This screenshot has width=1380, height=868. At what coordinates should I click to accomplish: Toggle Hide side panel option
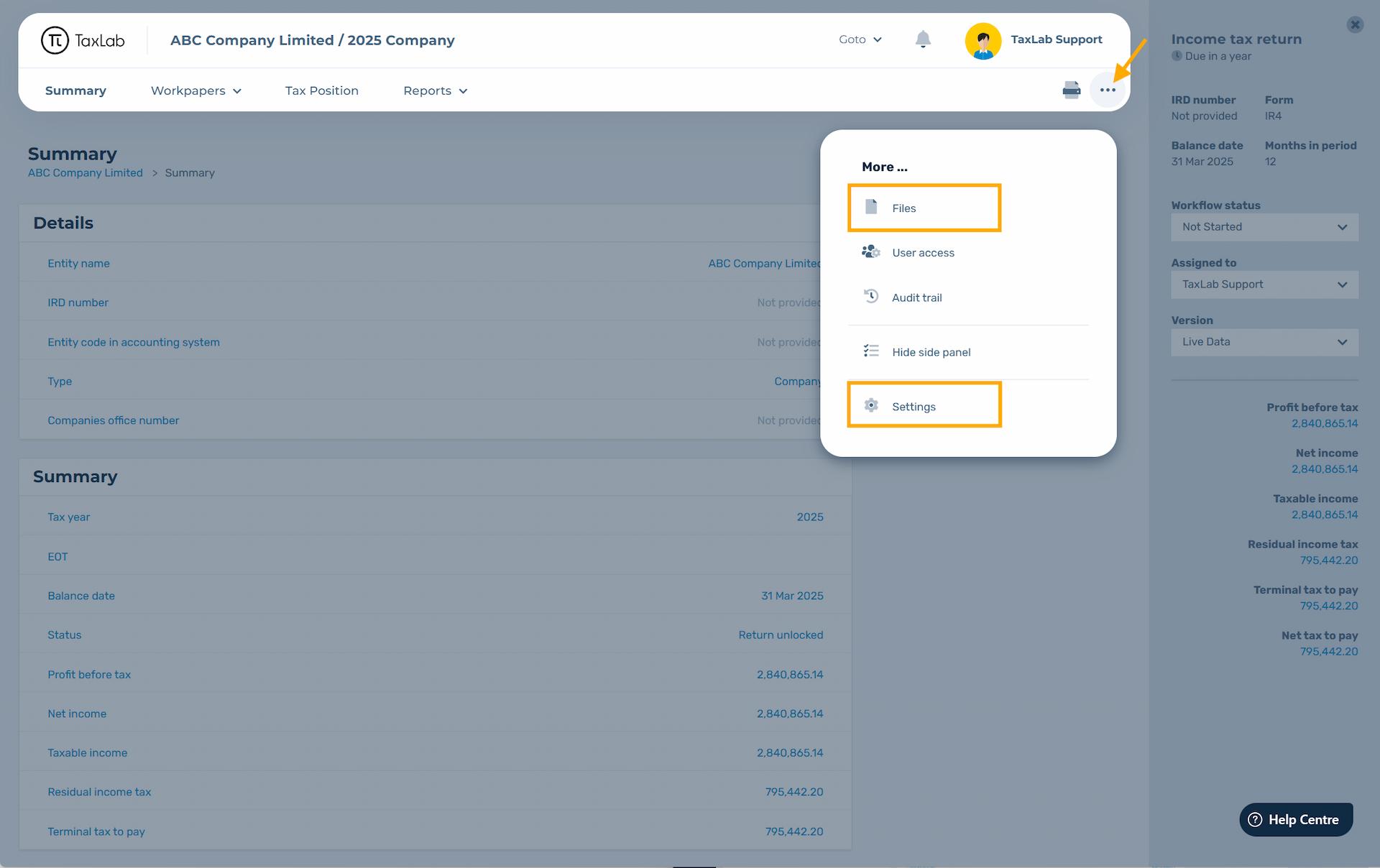pyautogui.click(x=931, y=352)
